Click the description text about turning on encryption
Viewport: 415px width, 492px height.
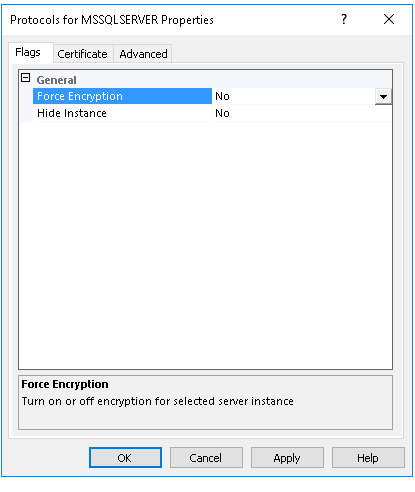click(x=158, y=401)
